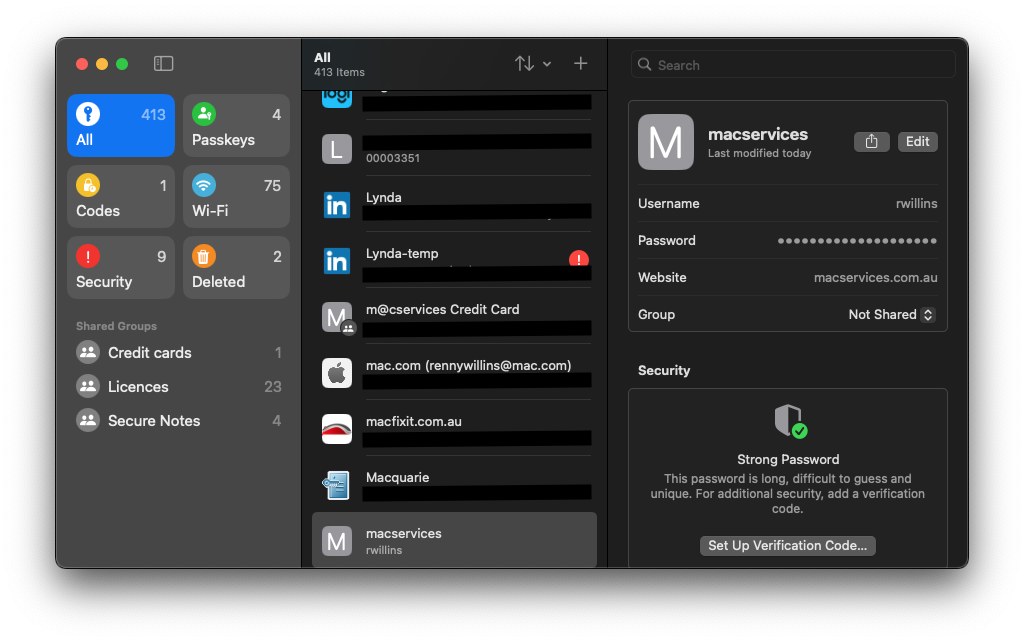1024x642 pixels.
Task: Click the Apple logo icon for mac.com
Action: click(337, 374)
